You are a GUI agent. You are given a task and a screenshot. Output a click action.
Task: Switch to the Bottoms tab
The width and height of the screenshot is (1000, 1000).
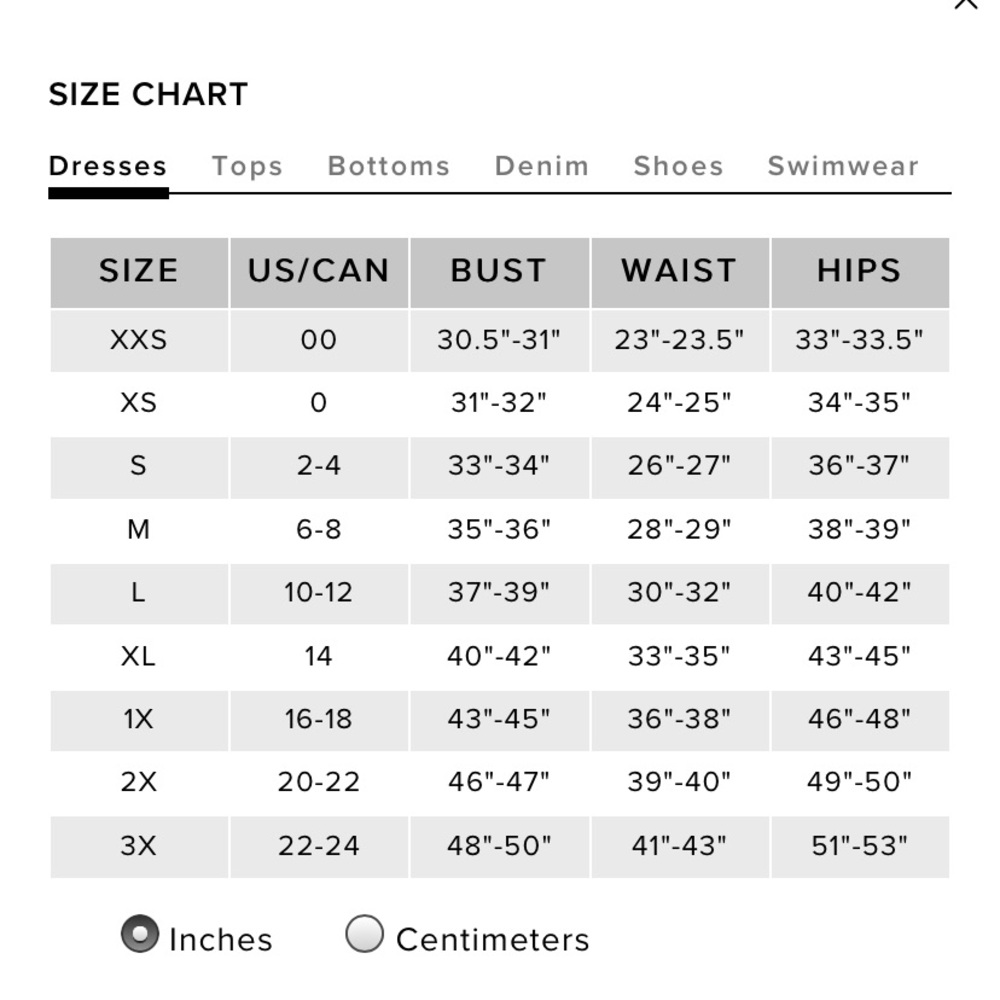coord(389,166)
